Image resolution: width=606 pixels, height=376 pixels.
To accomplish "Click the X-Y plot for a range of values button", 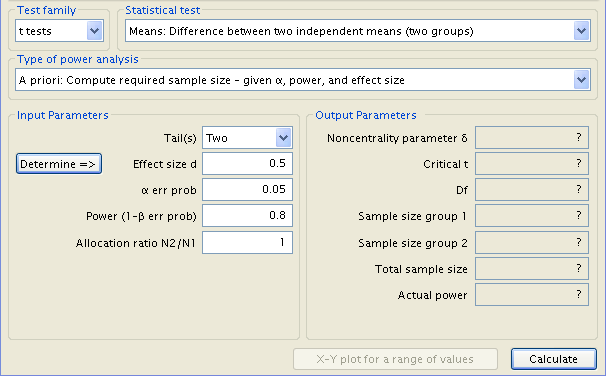I will coord(395,359).
